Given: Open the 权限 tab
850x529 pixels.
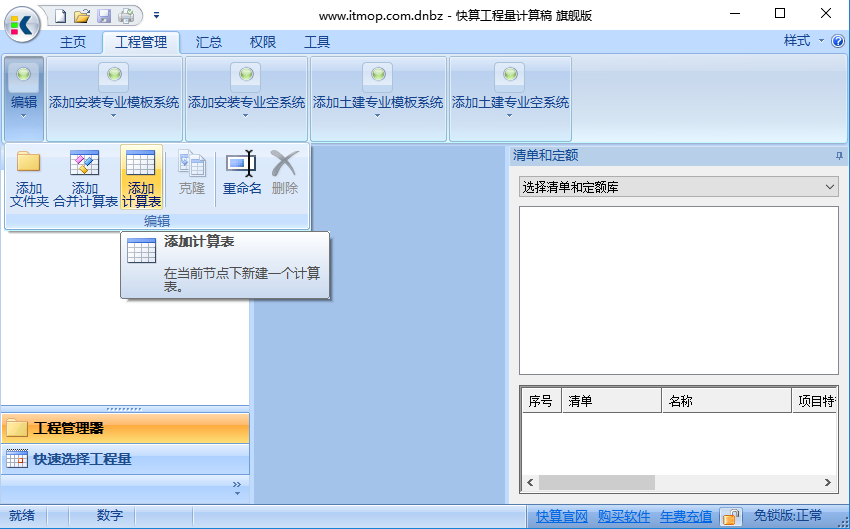Looking at the screenshot, I should pyautogui.click(x=263, y=42).
